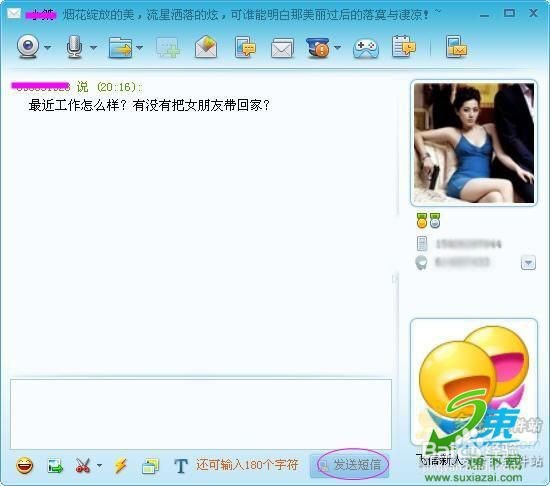Click the greyed invite-to-chat icon
The height and width of the screenshot is (486, 550).
(168, 47)
